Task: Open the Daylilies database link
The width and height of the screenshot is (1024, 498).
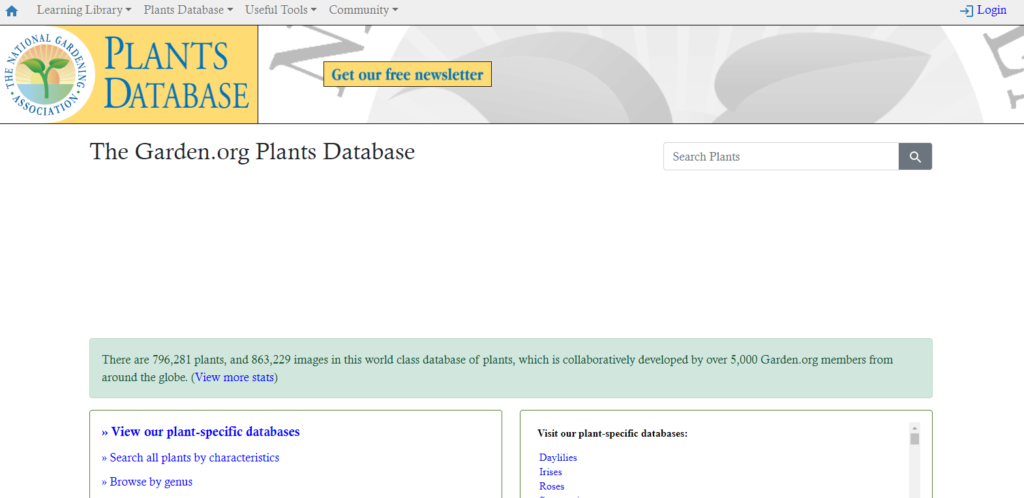Action: 558,458
